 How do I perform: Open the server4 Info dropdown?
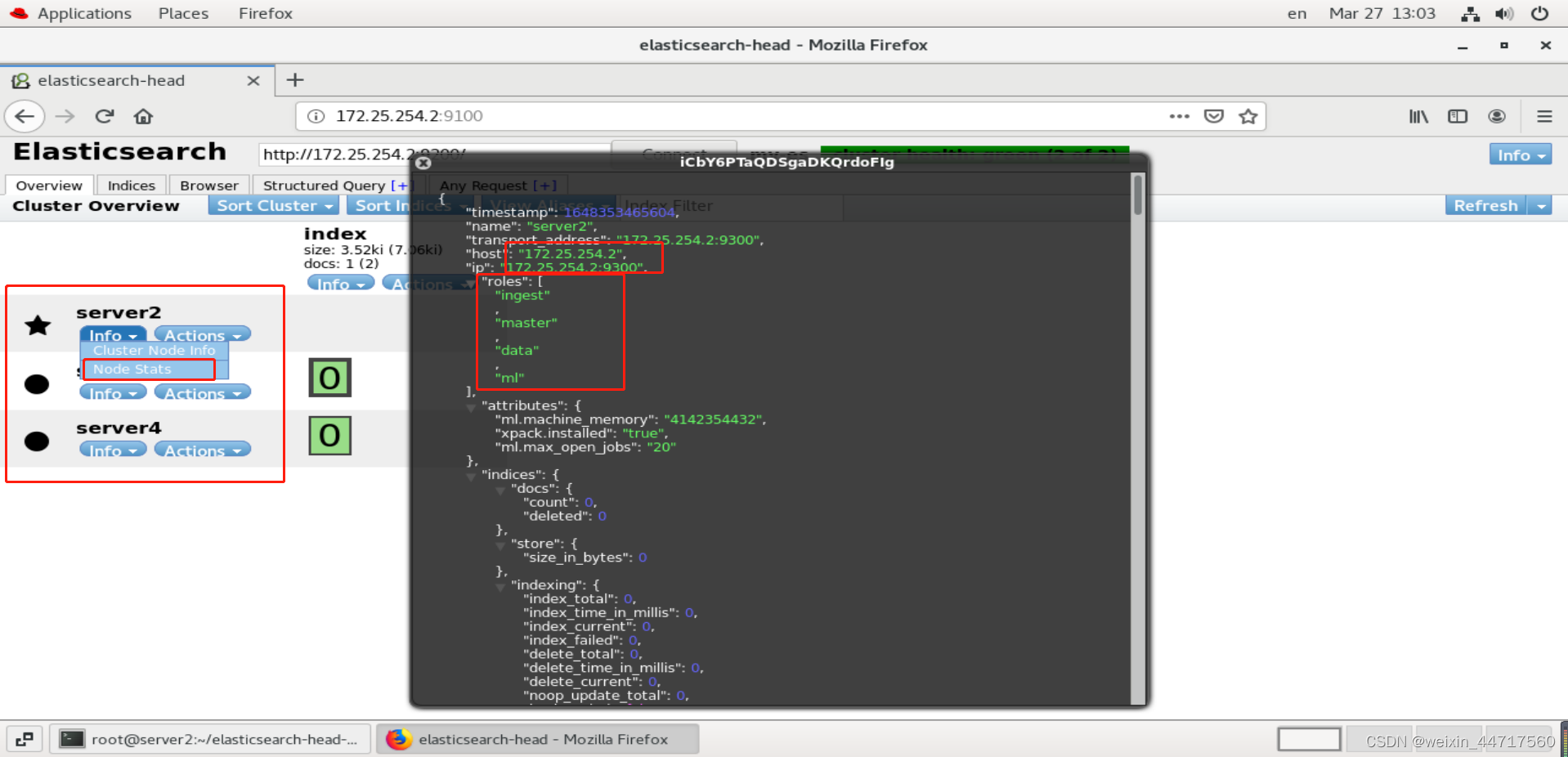(113, 450)
